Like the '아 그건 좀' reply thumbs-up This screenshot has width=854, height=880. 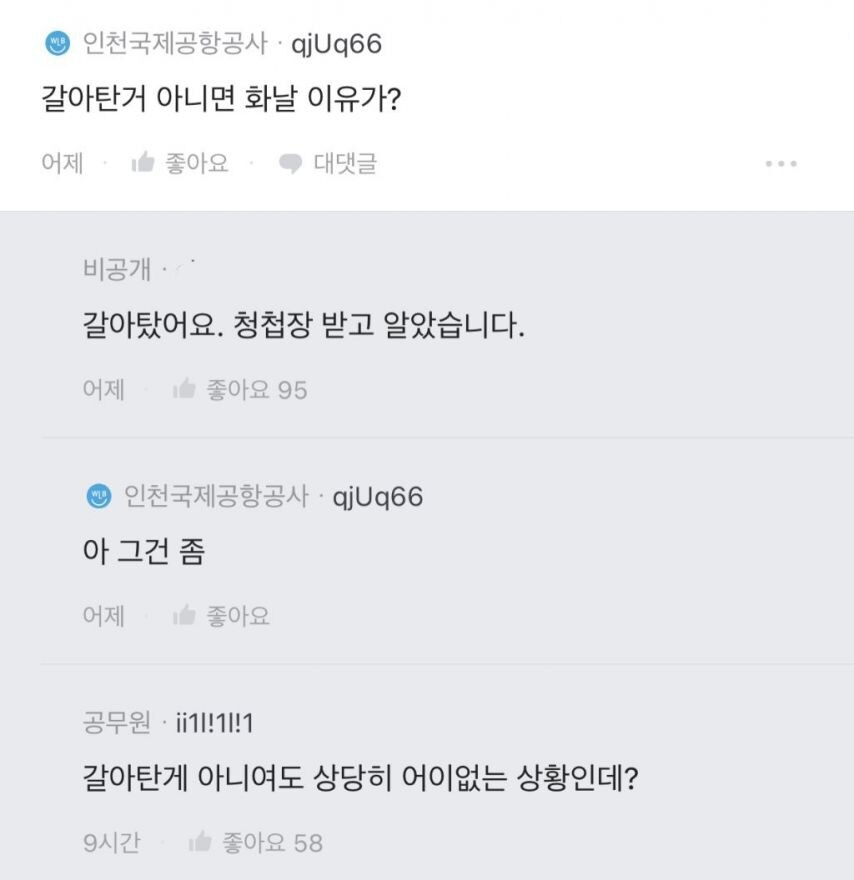(x=184, y=616)
